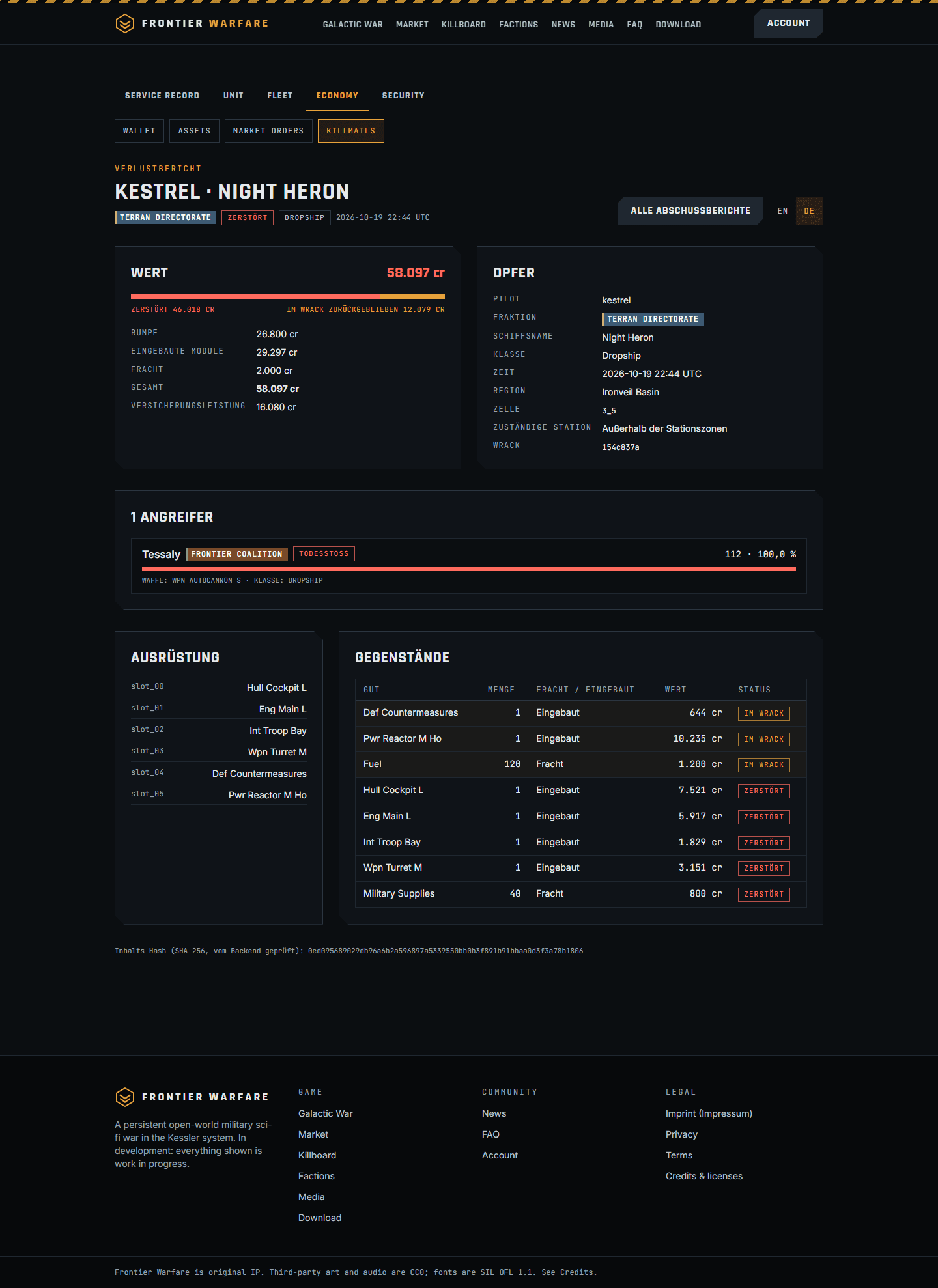Screen dimensions: 938x1288
Task: Click the attacker name Tessaly
Action: coord(161,554)
